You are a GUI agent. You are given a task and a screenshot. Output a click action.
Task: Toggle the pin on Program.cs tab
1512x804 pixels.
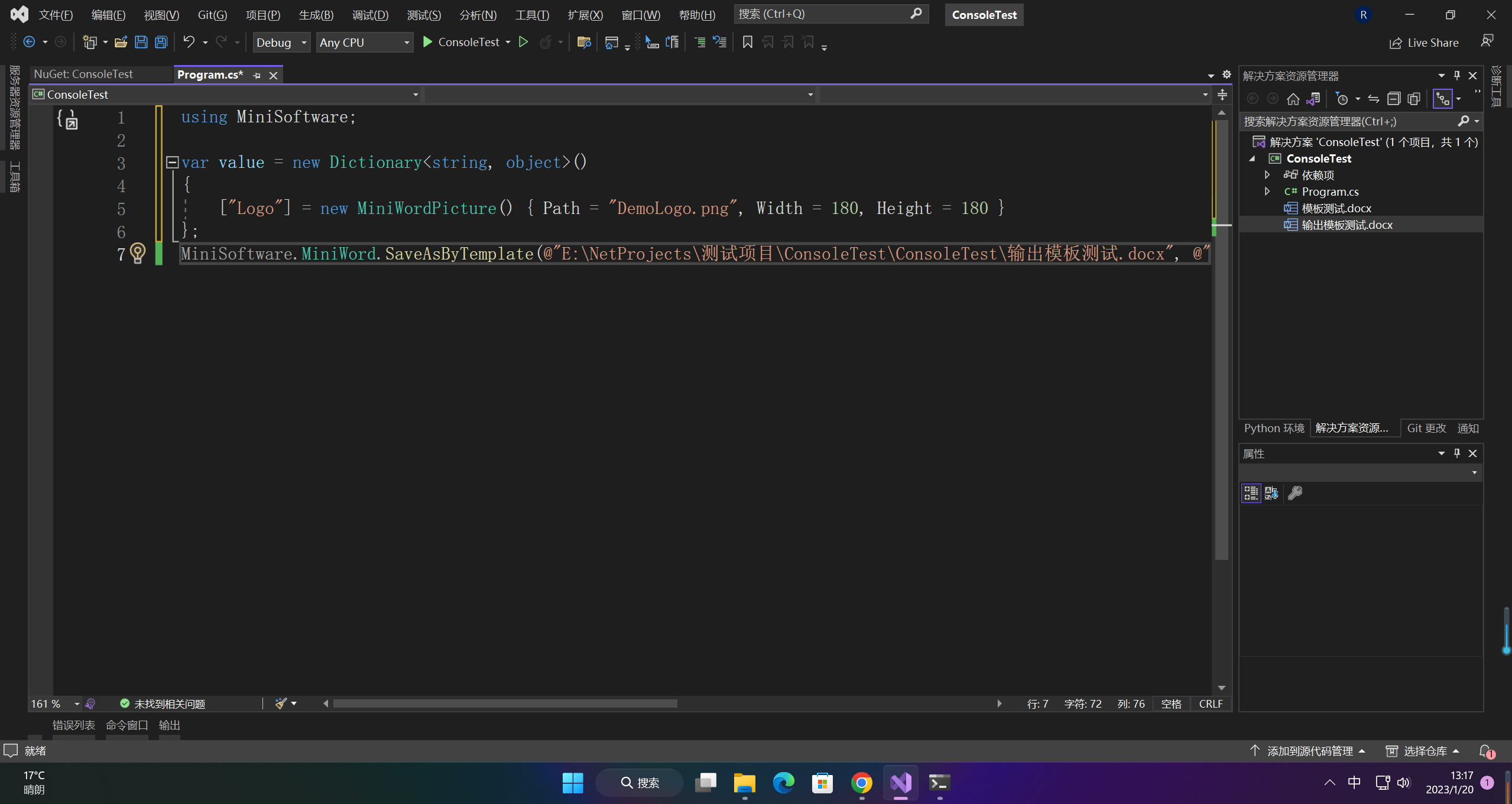point(257,75)
